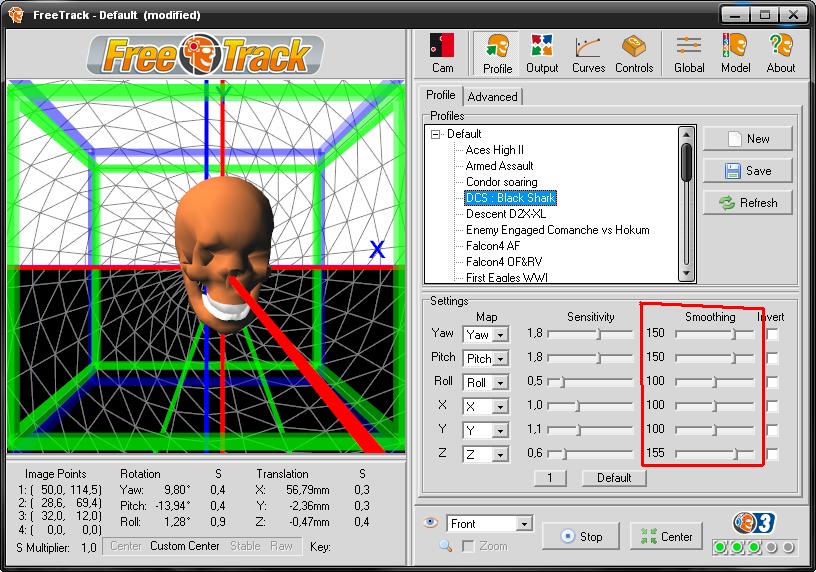Click the FreeTrack 3 points logo
Viewport: 816px width, 572px height.
754,523
